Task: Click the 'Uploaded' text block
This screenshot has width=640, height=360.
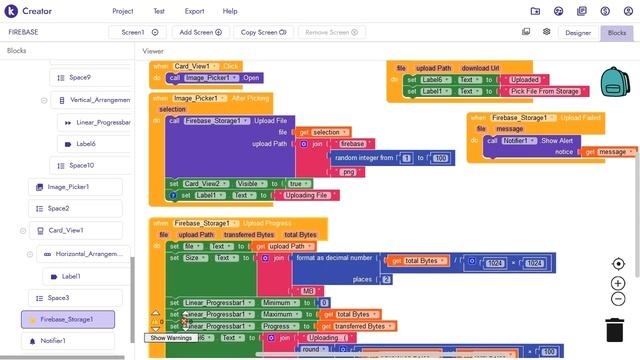Action: click(525, 80)
